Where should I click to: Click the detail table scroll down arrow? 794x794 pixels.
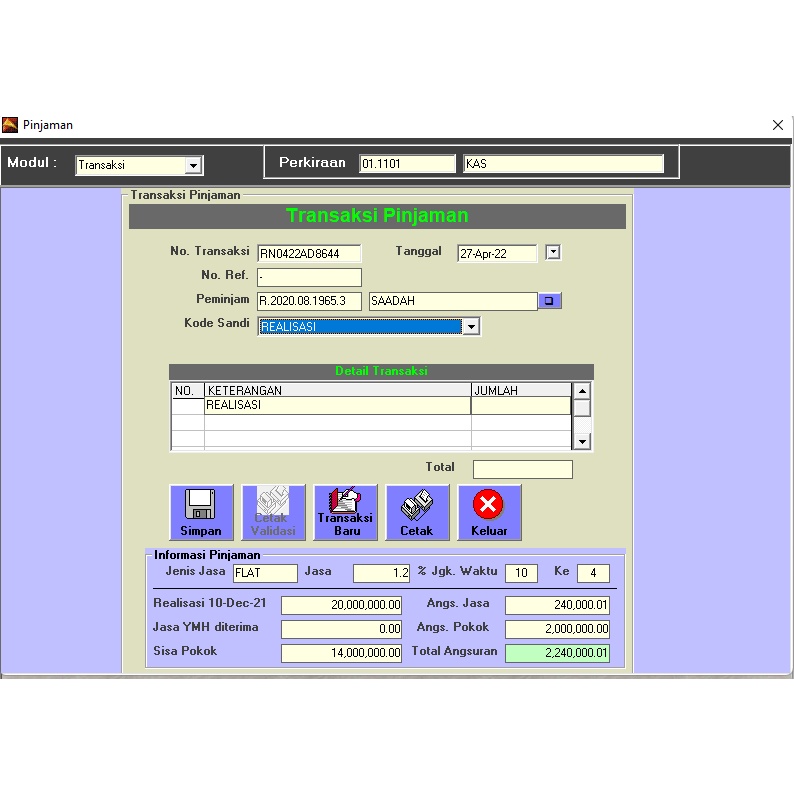pos(582,442)
